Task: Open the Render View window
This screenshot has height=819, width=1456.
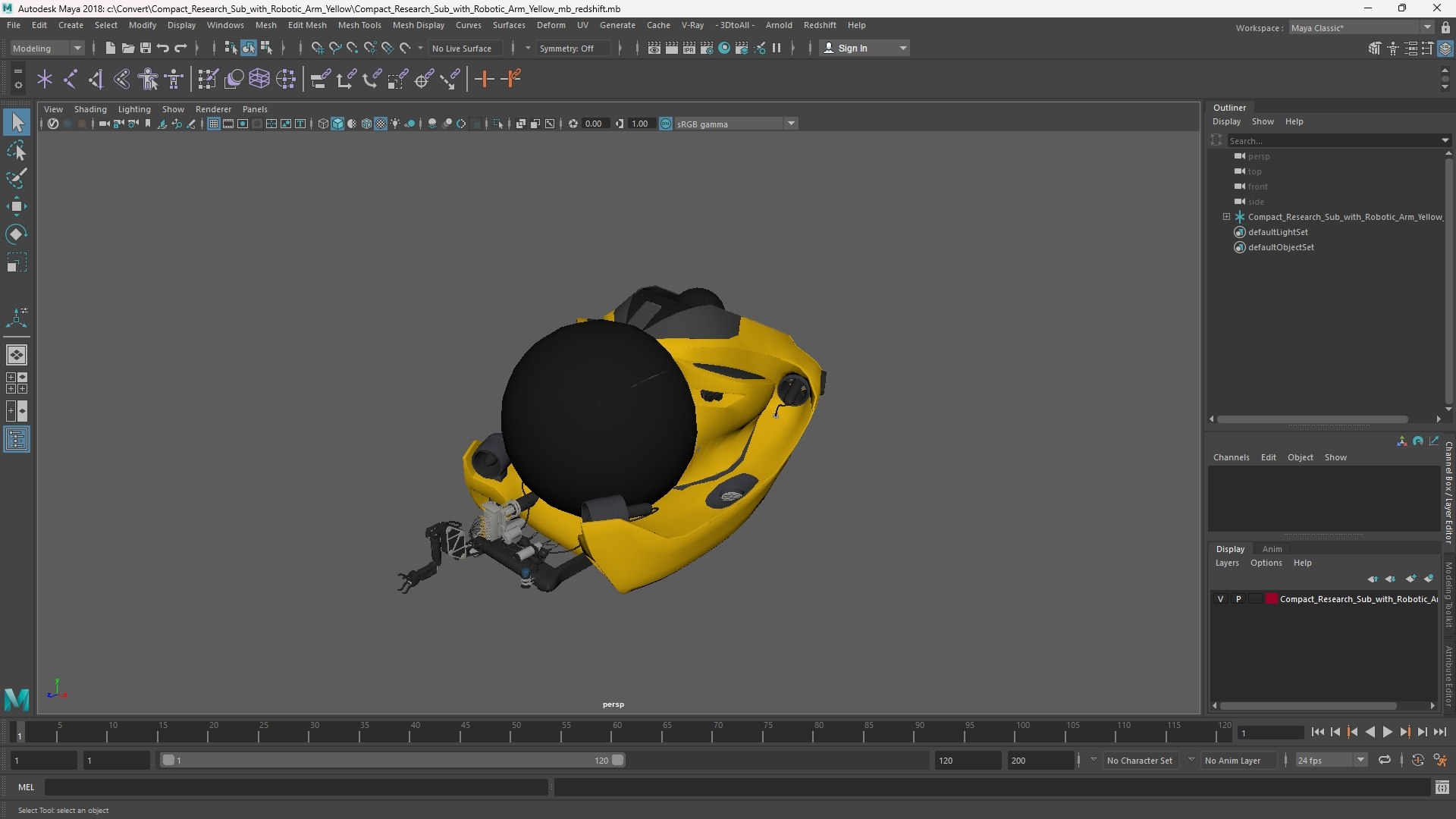Action: coord(654,48)
